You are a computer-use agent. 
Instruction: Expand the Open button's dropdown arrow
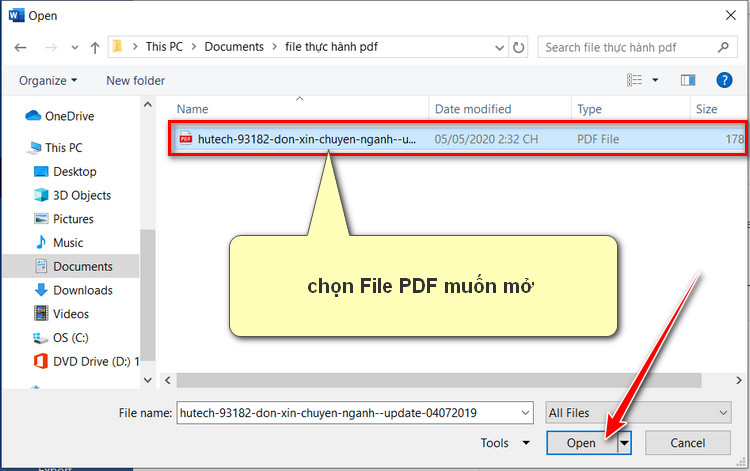pyautogui.click(x=624, y=443)
